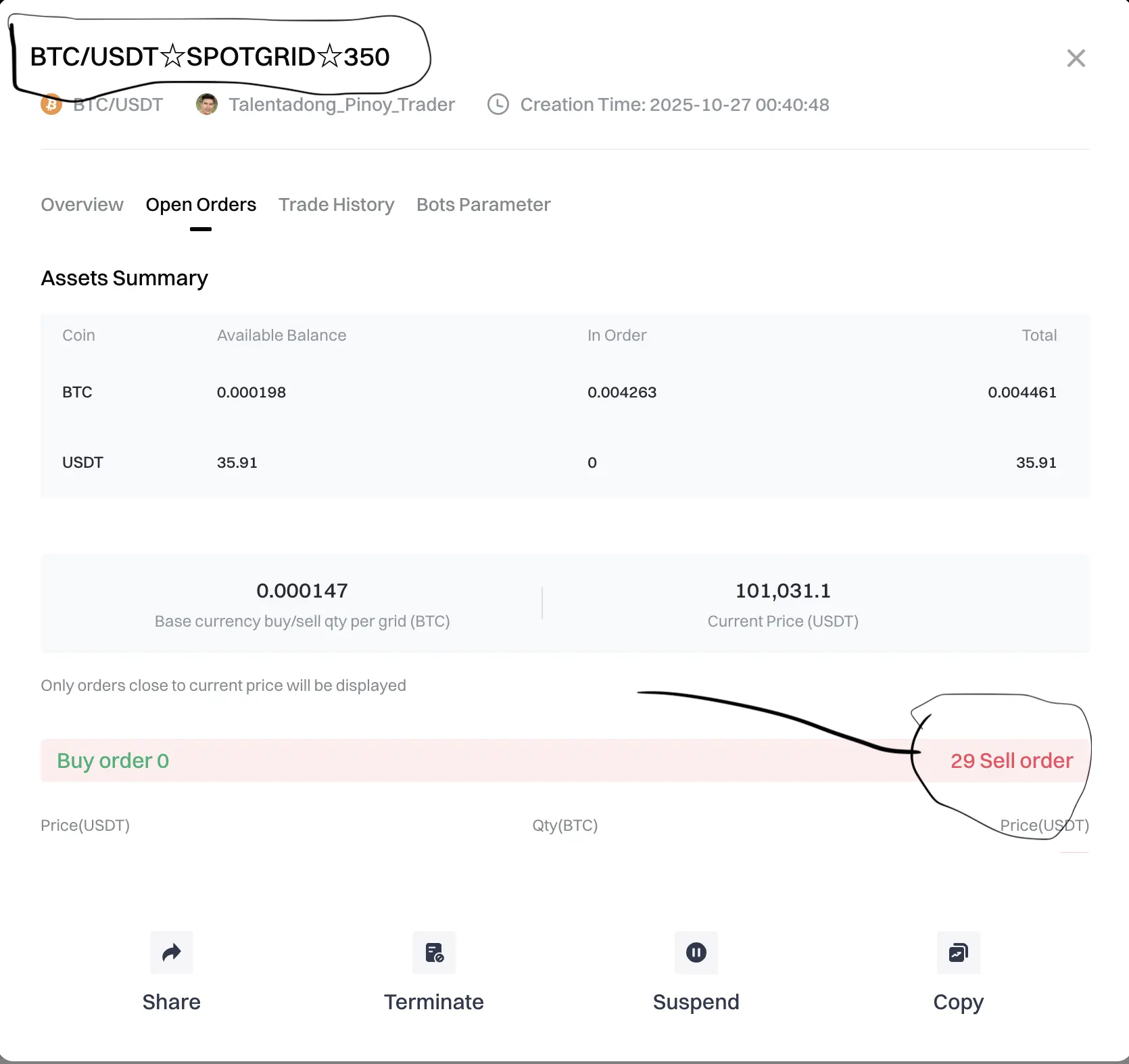1129x1064 pixels.
Task: Click the Share arrow icon
Action: coord(172,952)
